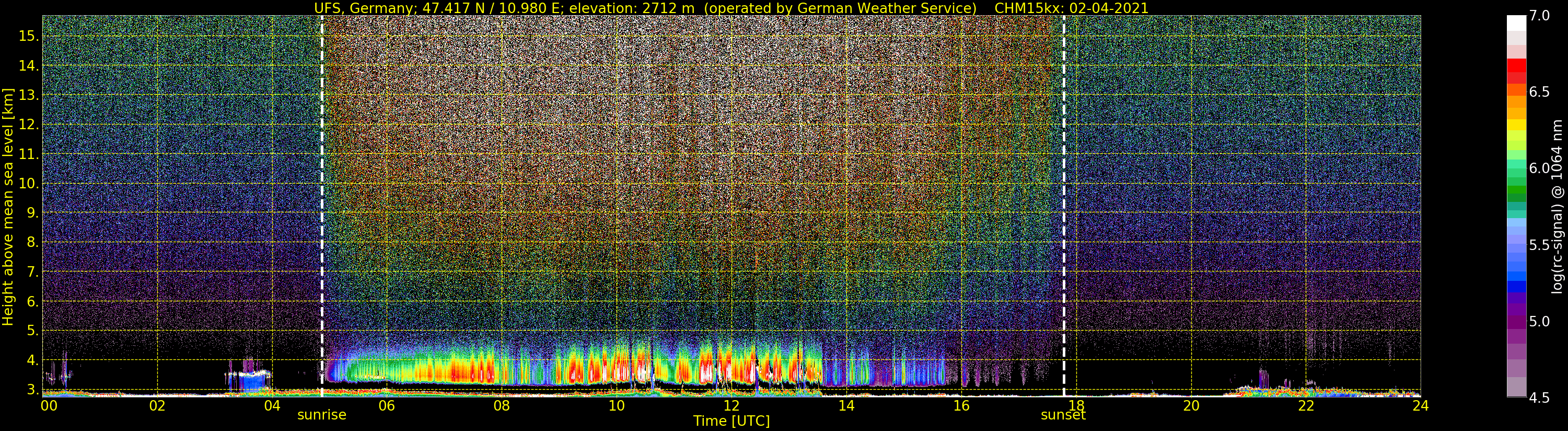
Task: Click the 10 km height tick label
Action: coord(28,184)
